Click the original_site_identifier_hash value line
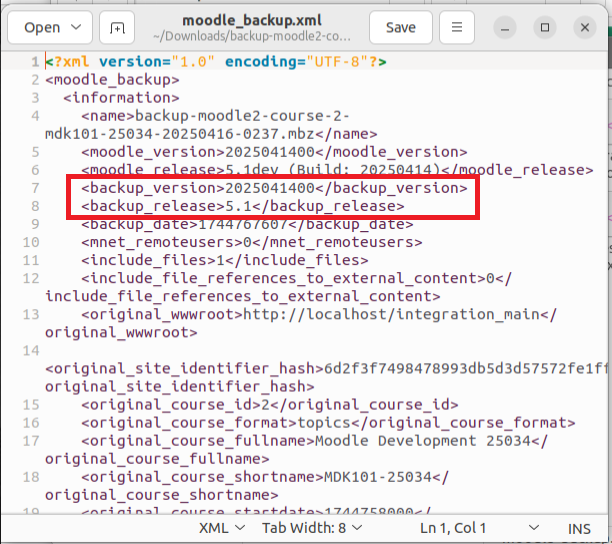The image size is (612, 544). (326, 368)
